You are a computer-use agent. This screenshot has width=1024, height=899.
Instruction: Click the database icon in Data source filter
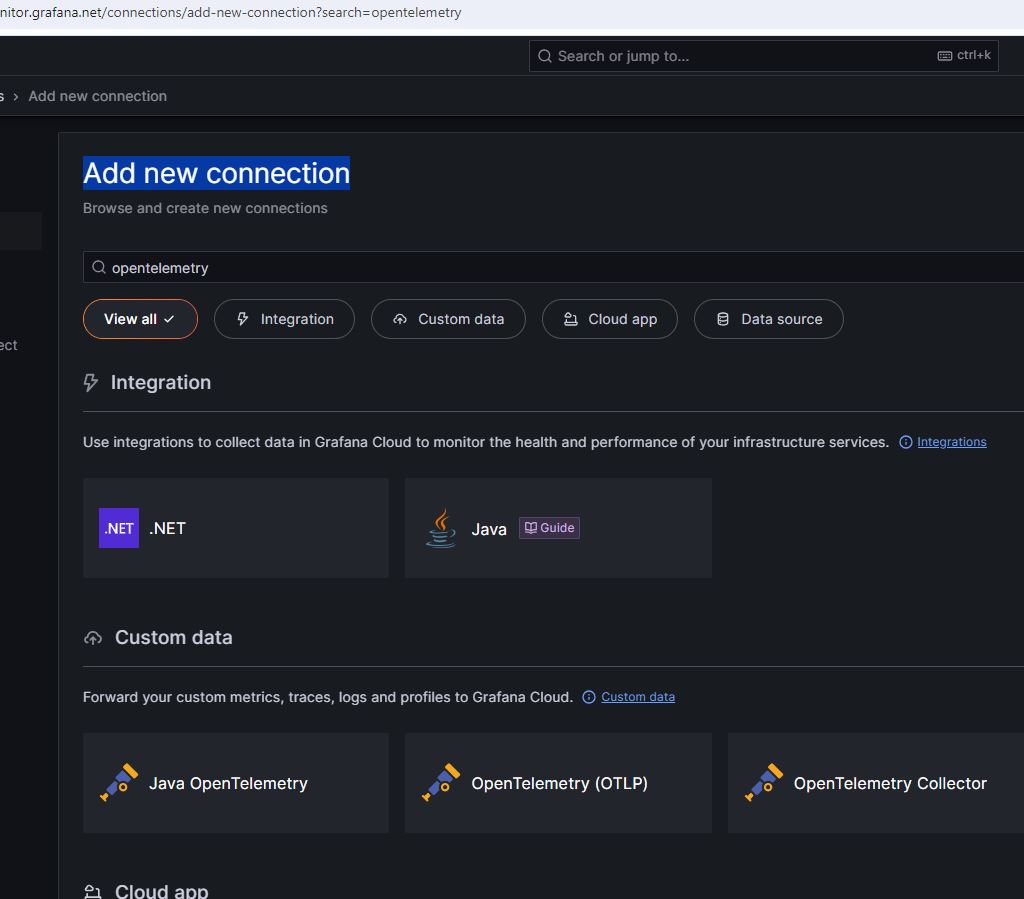723,319
